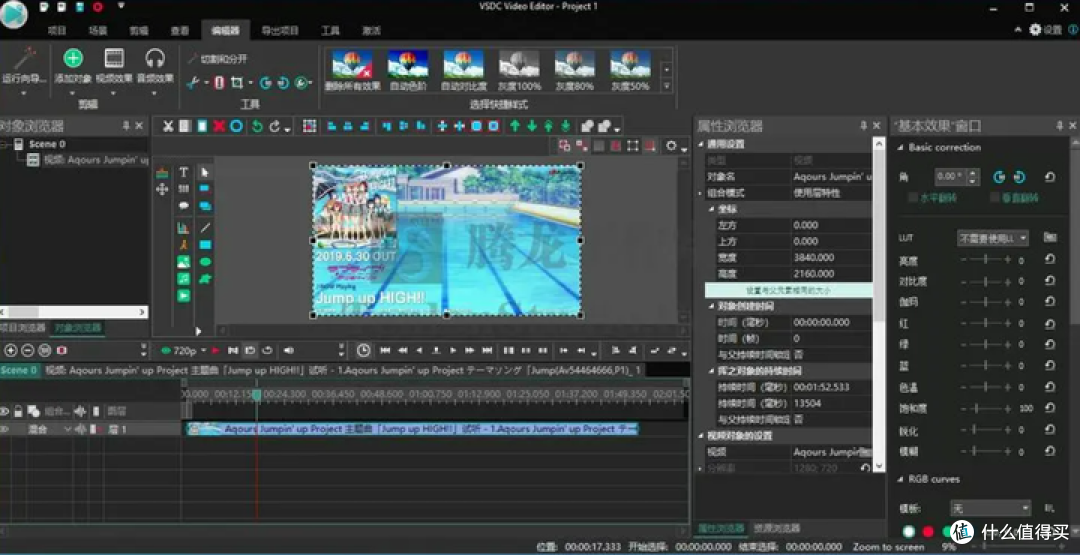Click the timeline clock icon
Image resolution: width=1080 pixels, height=555 pixels.
364,350
